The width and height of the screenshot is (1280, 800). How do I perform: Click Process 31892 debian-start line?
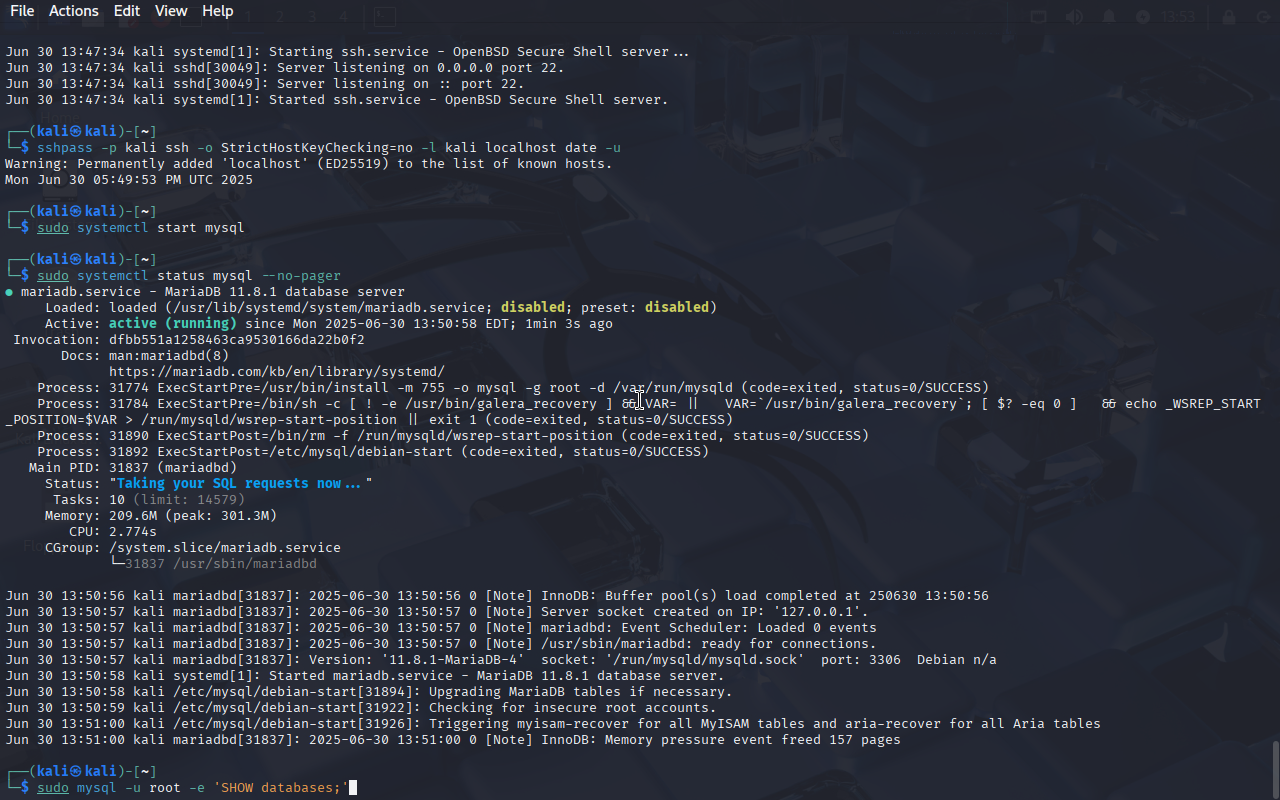click(x=373, y=452)
